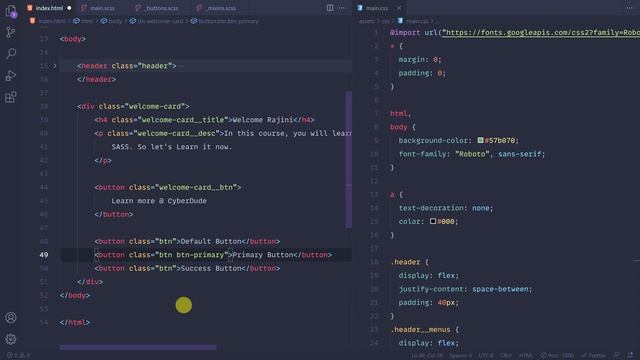Open the Explorer view in the activity bar
The image size is (640, 360).
point(11,11)
